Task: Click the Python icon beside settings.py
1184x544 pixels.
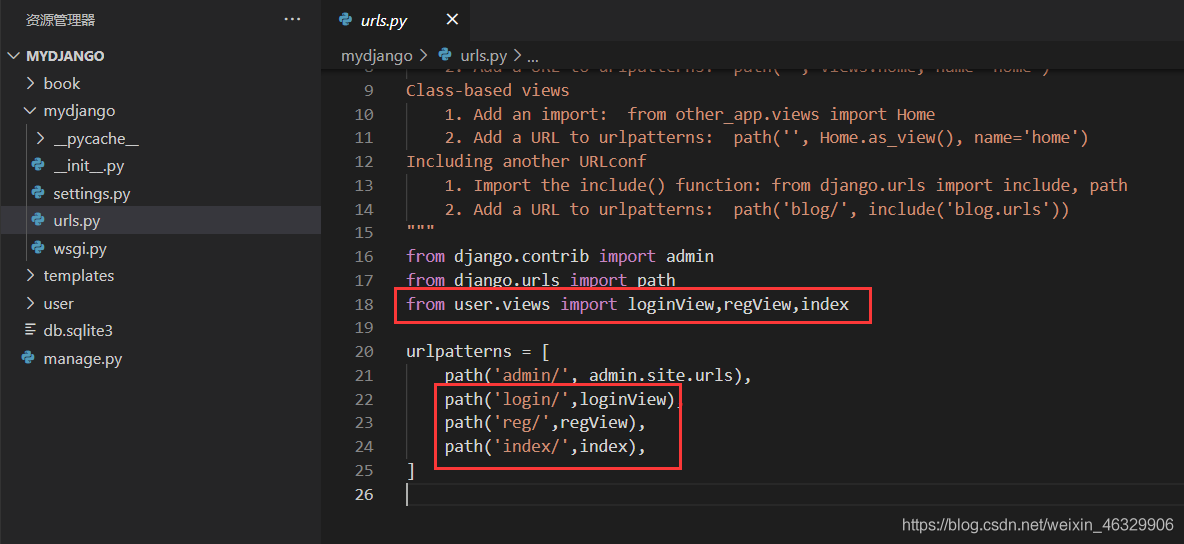Action: (x=38, y=193)
